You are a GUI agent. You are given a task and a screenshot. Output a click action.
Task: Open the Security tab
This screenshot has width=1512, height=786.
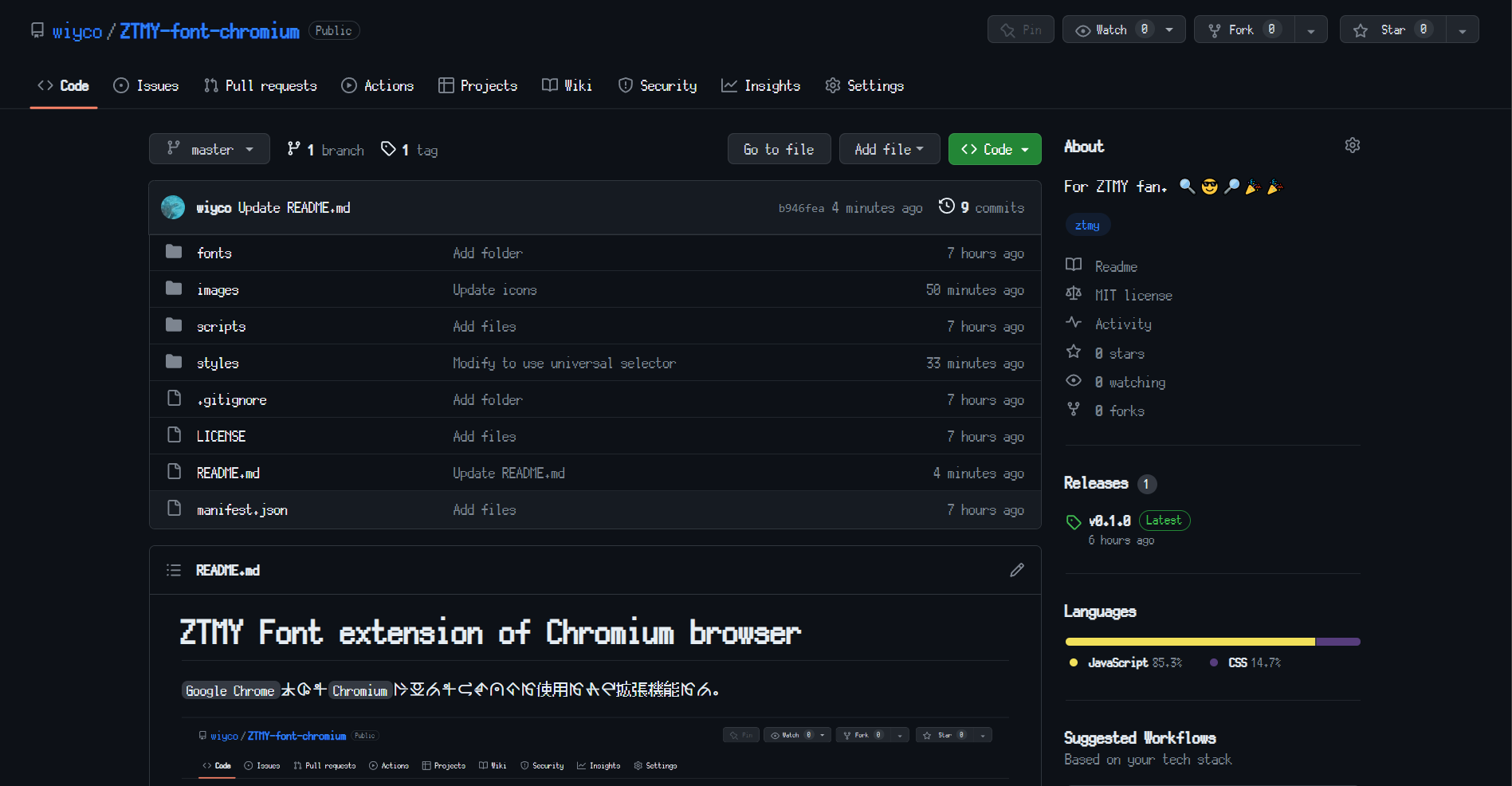[658, 85]
